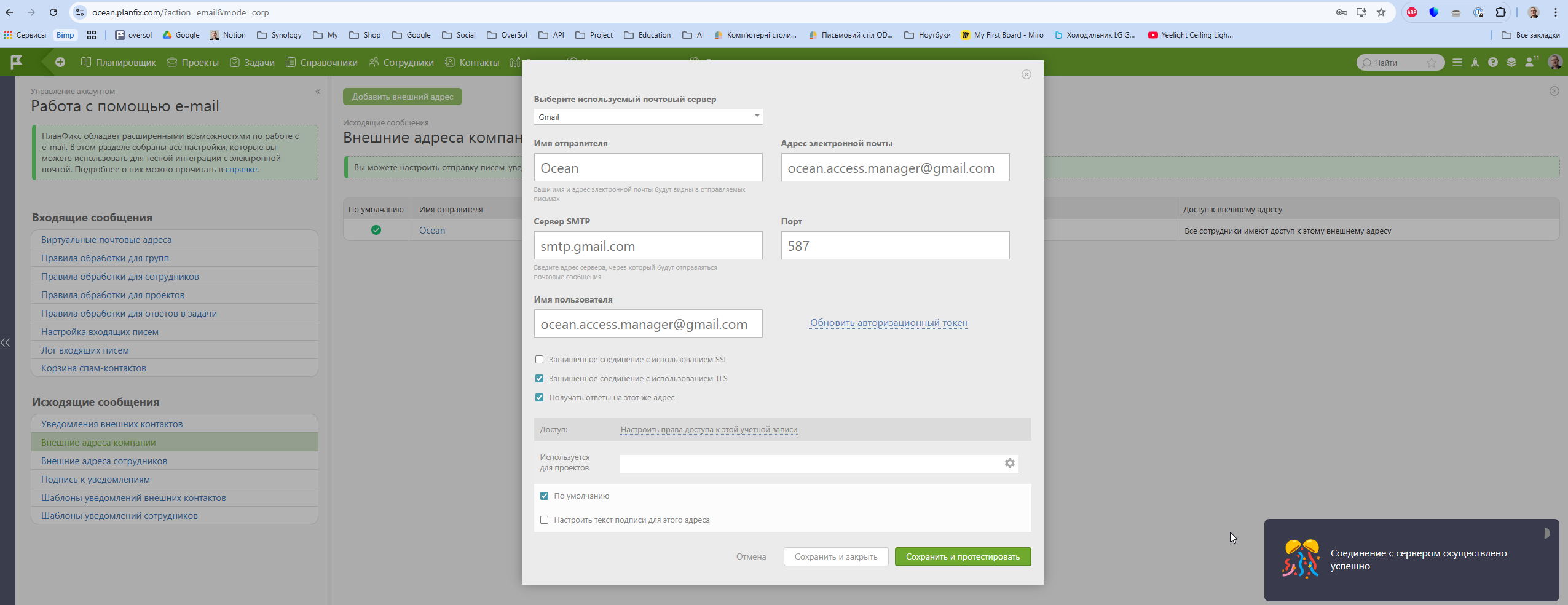Viewport: 1568px width, 605px height.
Task: Click the AdBlock Plus extension icon
Action: click(x=1412, y=12)
